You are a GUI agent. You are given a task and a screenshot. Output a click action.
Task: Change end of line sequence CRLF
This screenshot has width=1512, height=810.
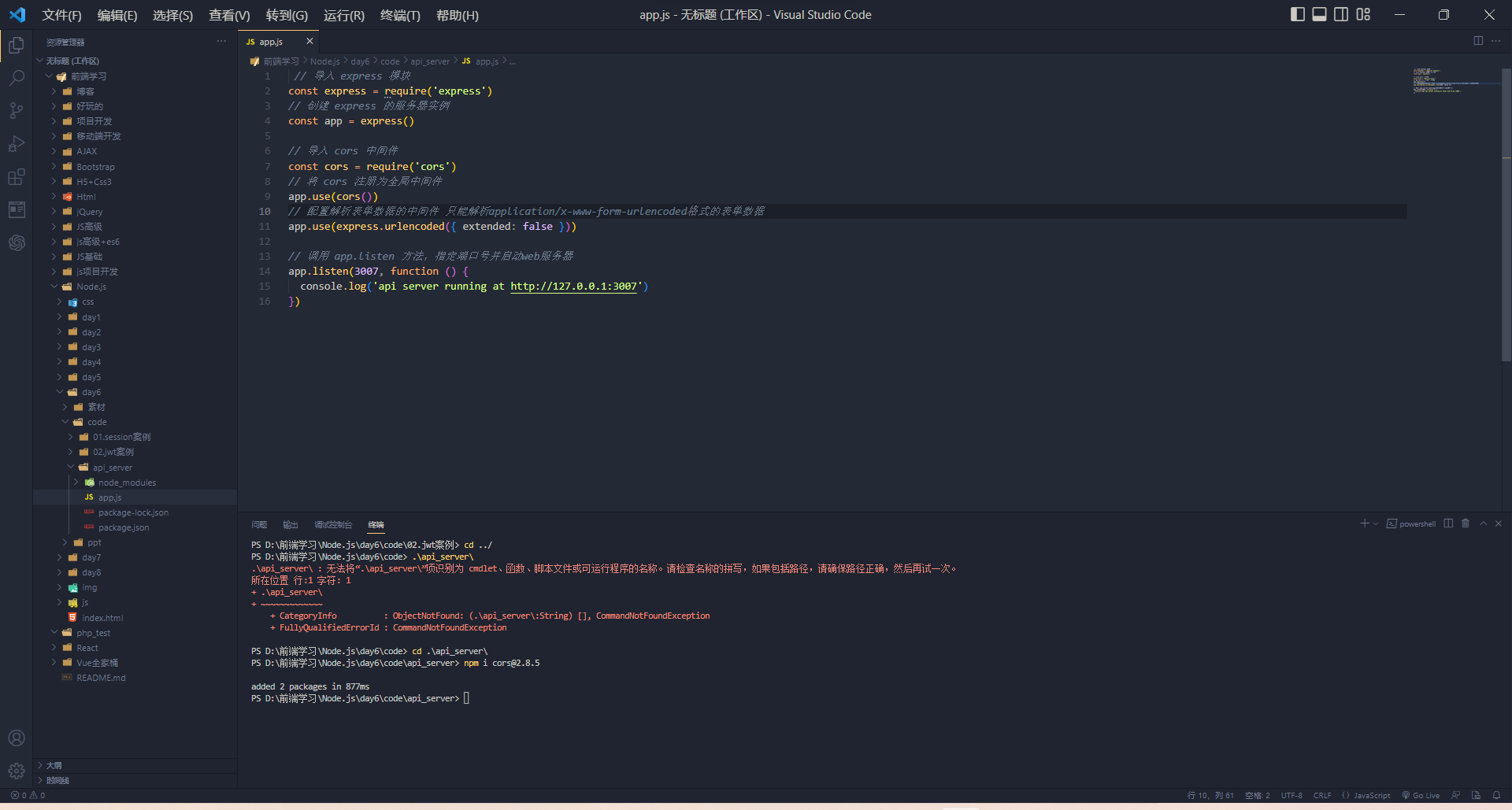[1322, 795]
